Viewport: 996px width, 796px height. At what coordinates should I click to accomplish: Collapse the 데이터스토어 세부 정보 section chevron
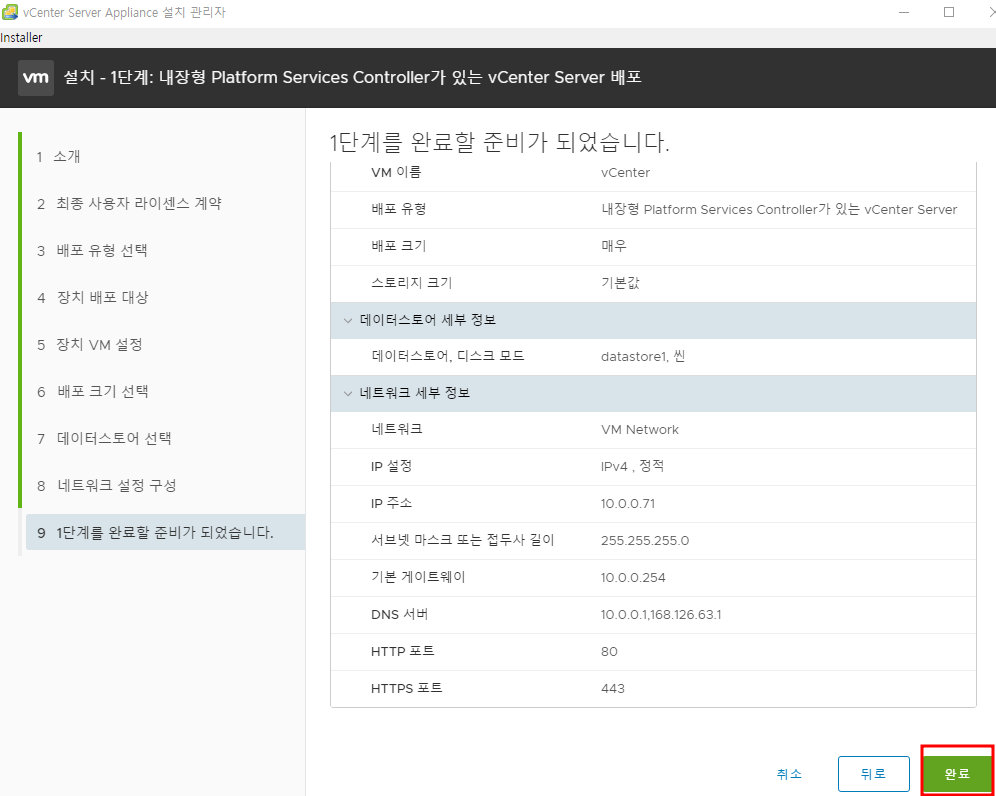tap(347, 320)
